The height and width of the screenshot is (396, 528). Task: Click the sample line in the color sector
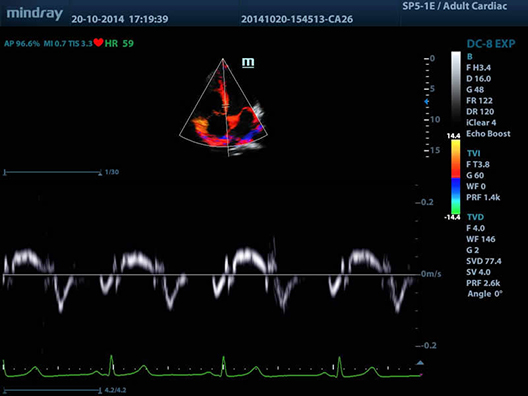click(226, 108)
